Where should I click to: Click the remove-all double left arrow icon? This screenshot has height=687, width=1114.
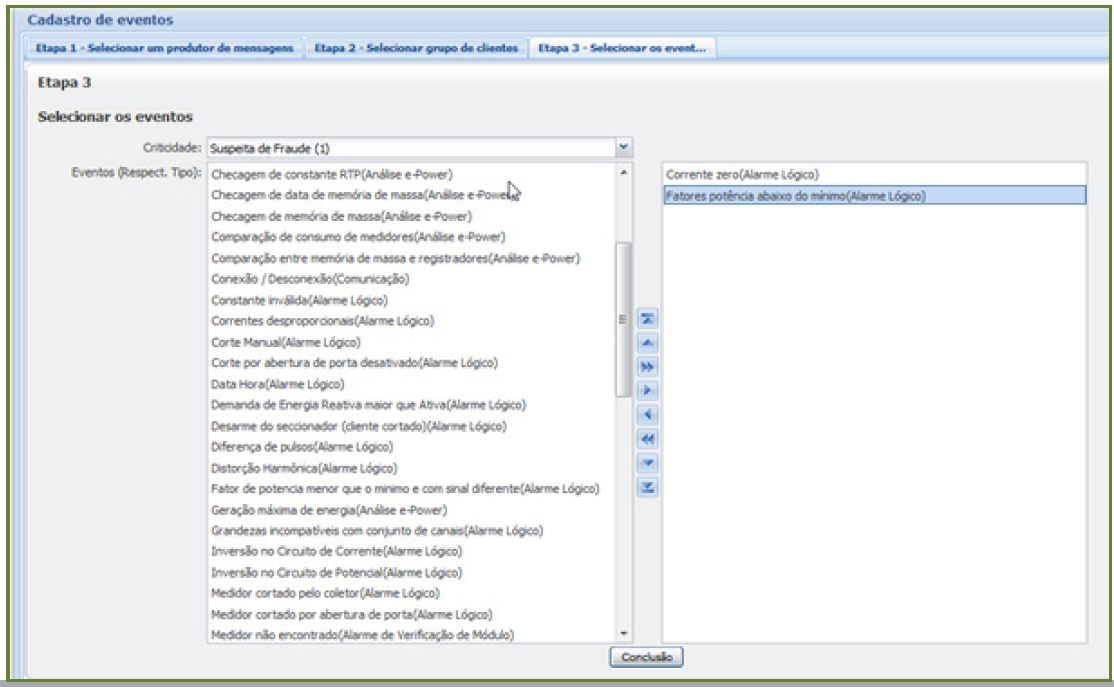(x=647, y=439)
